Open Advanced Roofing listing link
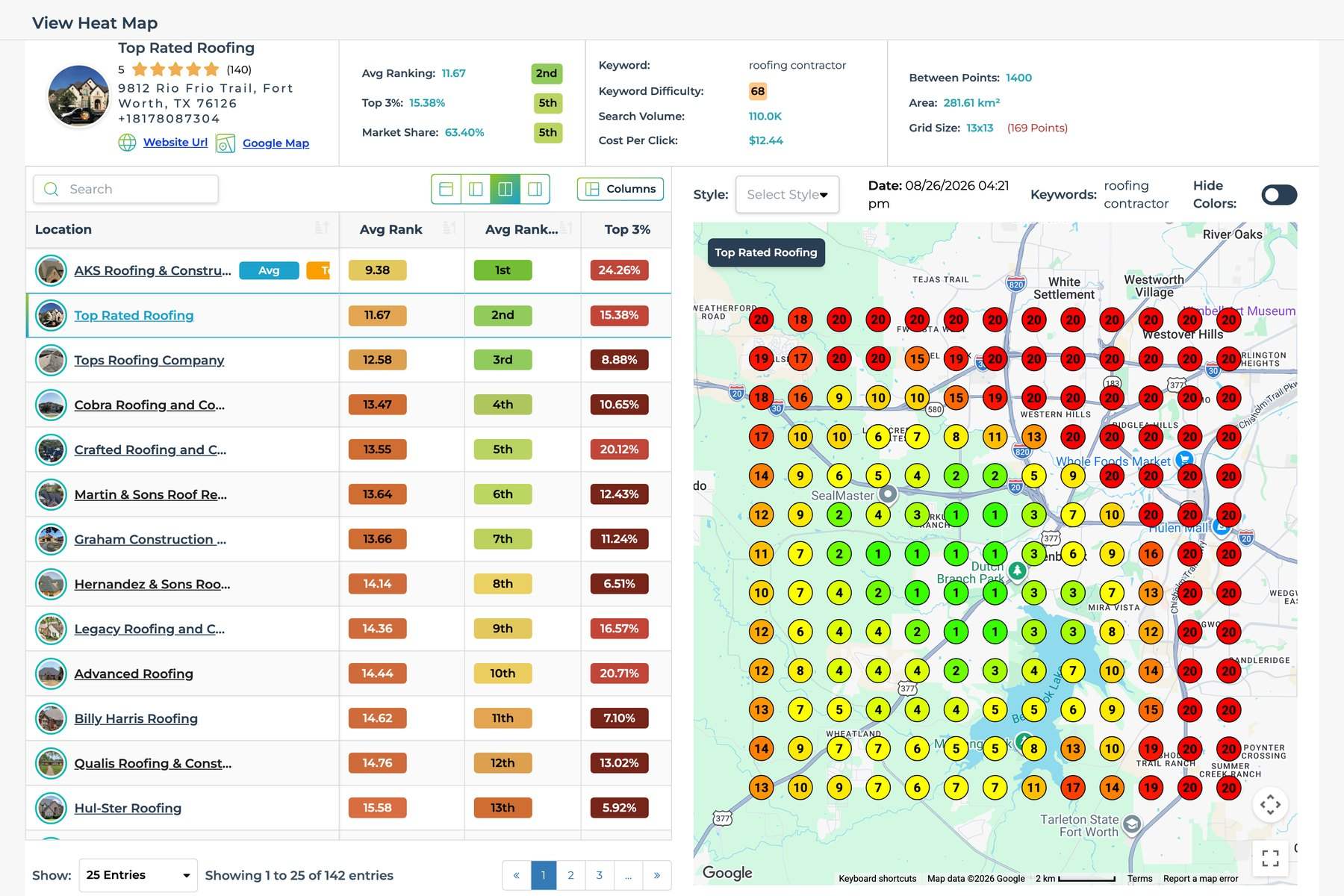The image size is (1344, 896). click(x=134, y=673)
